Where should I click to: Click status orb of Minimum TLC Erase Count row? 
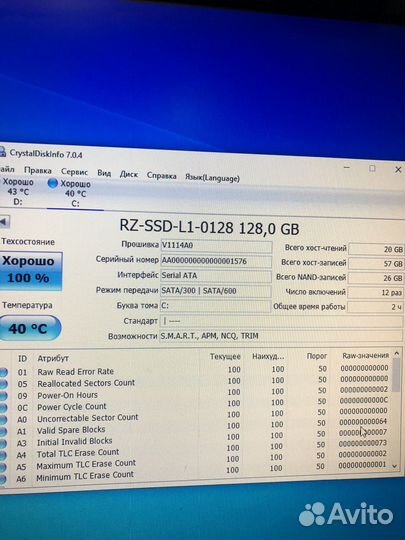click(3, 479)
